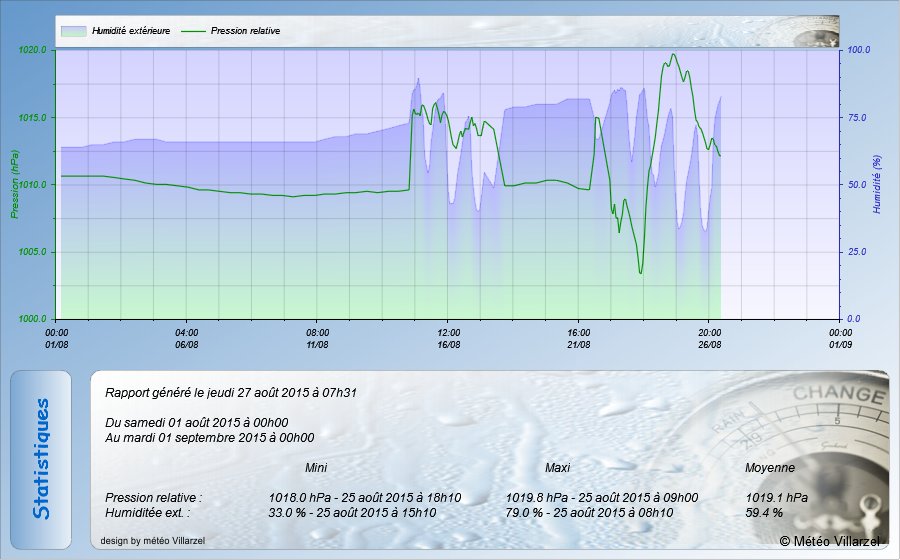Viewport: 900px width, 560px height.
Task: Click the 16:00 21/08 time axis label
Action: click(x=579, y=339)
